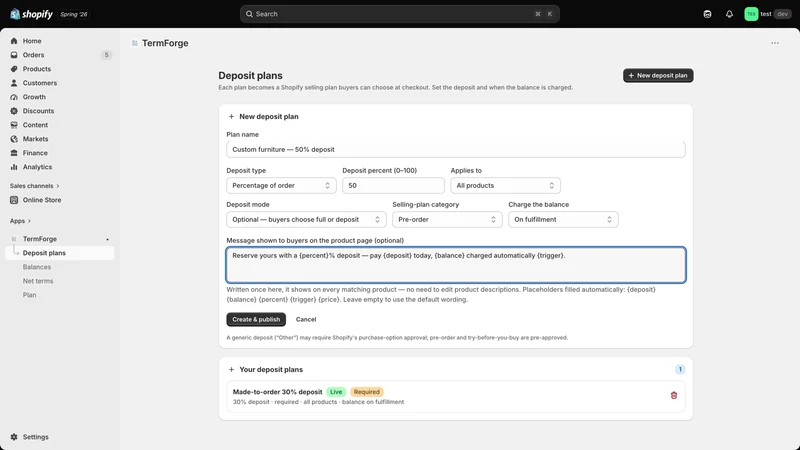
Task: Click the Customers person icon
Action: 14,83
